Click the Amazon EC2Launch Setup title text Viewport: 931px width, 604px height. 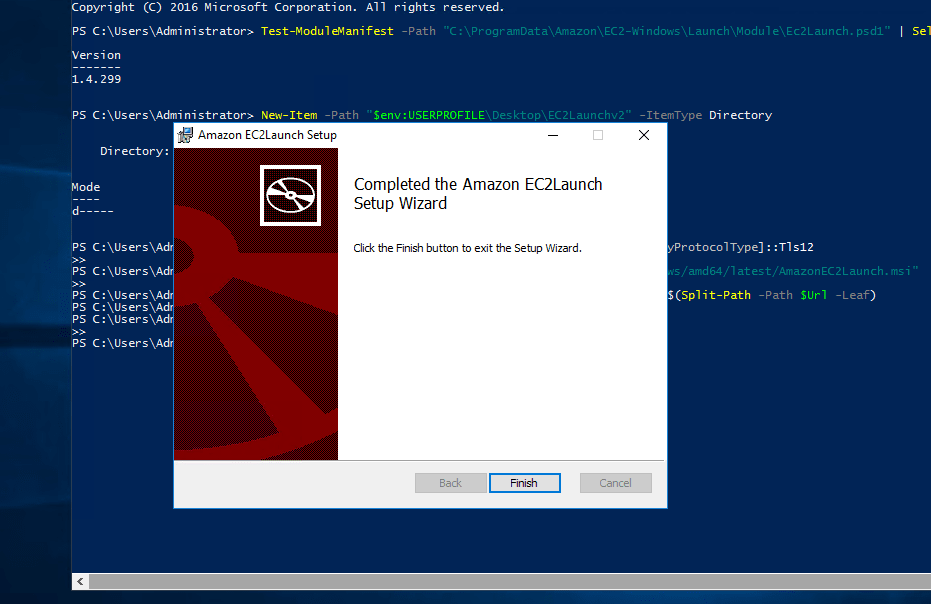point(267,135)
